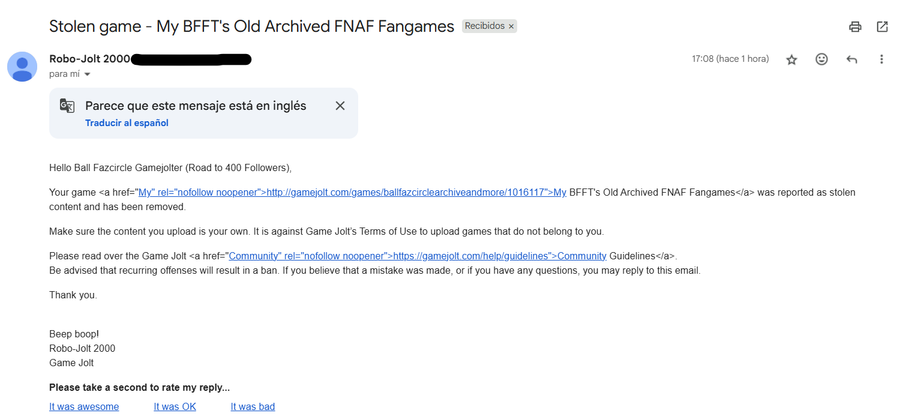Open the email in a new window
900x419 pixels.
click(x=882, y=26)
